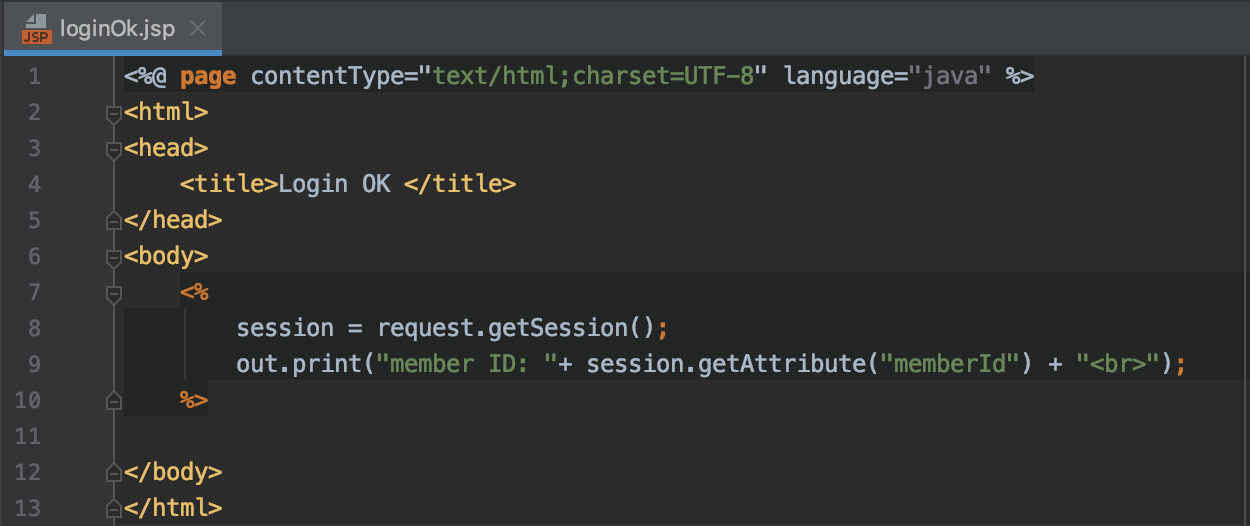This screenshot has height=526, width=1250.
Task: Click the getSession method call
Action: point(570,328)
